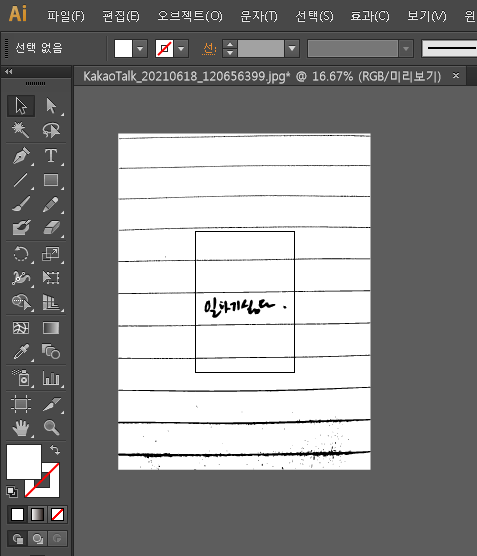Screen dimensions: 477x556
Task: Select the Magic Wand tool
Action: pos(21,130)
